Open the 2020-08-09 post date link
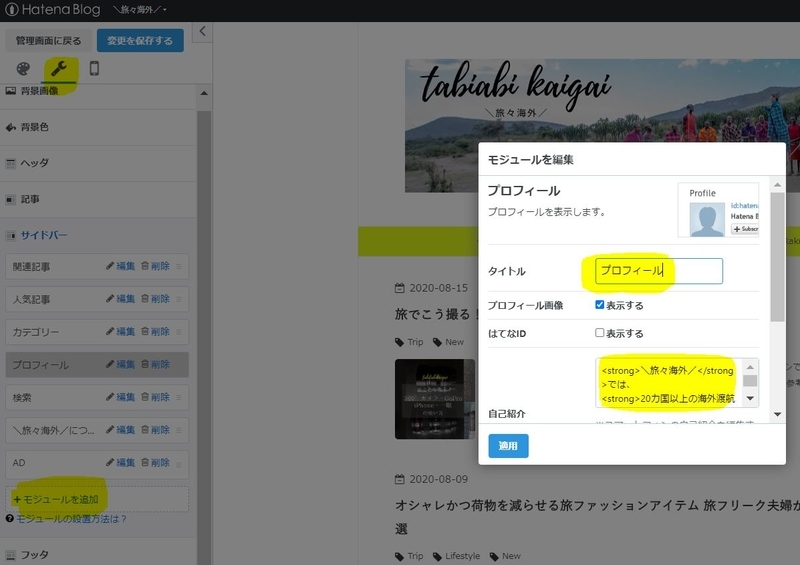The width and height of the screenshot is (800, 565). coord(438,479)
